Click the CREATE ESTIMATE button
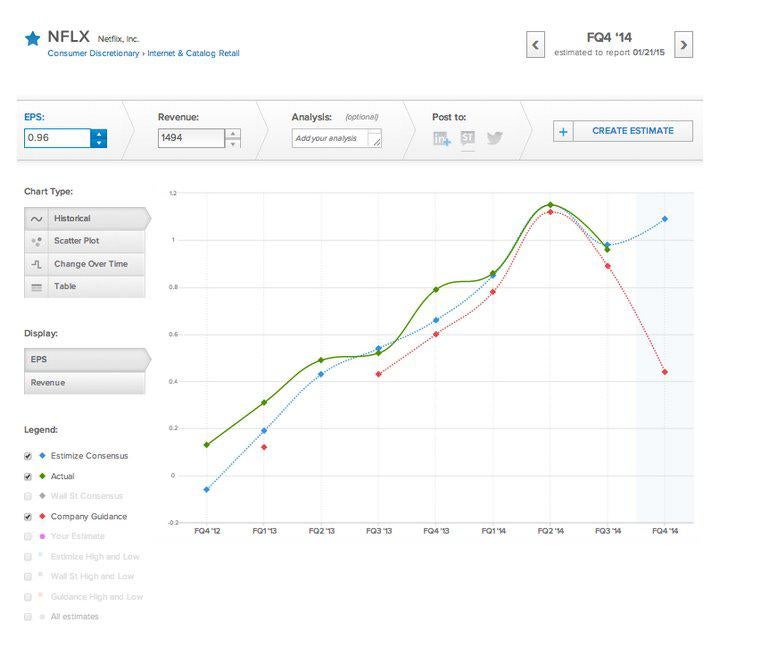The height and width of the screenshot is (651, 776). pyautogui.click(x=632, y=131)
